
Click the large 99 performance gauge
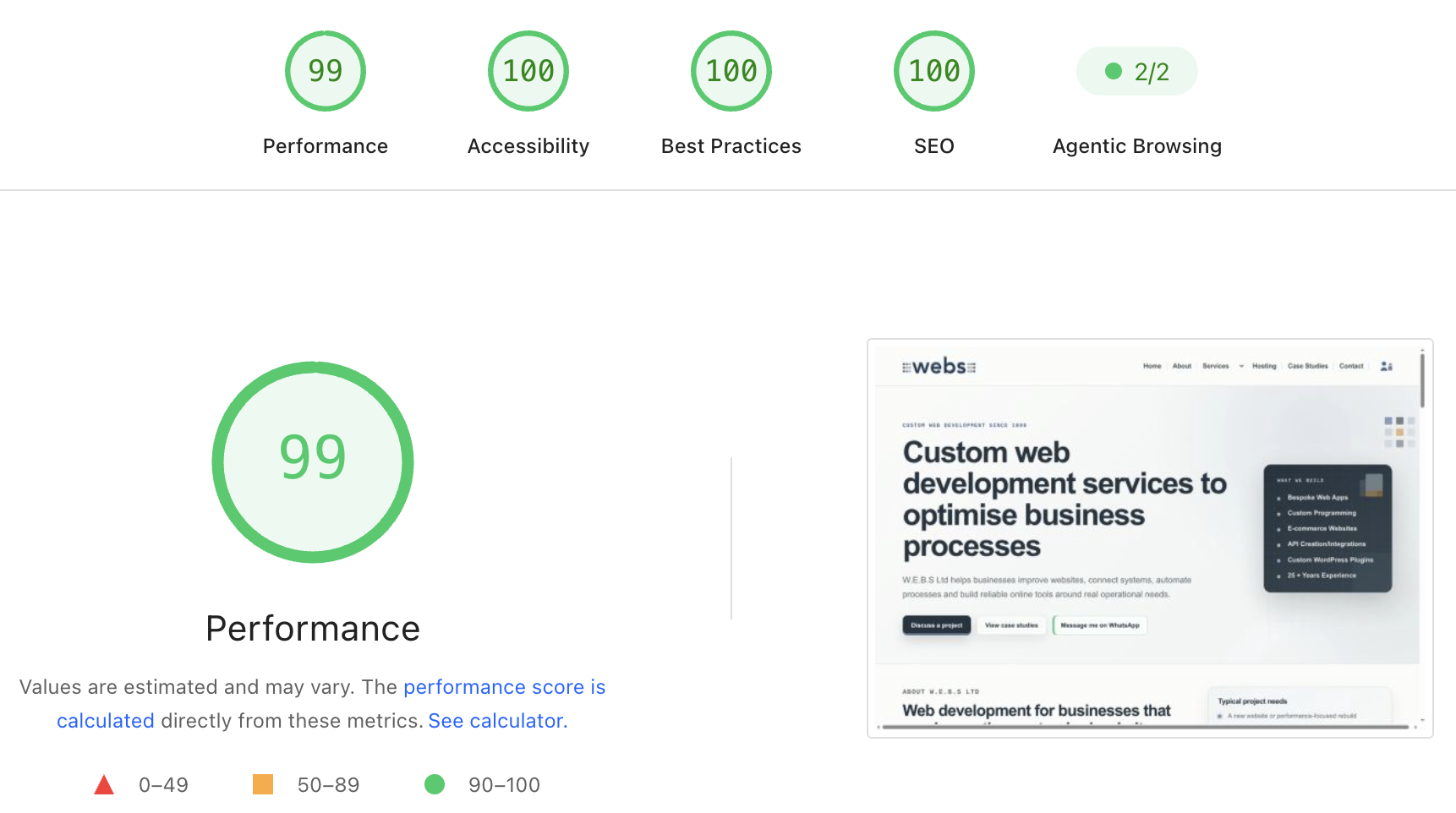point(313,462)
